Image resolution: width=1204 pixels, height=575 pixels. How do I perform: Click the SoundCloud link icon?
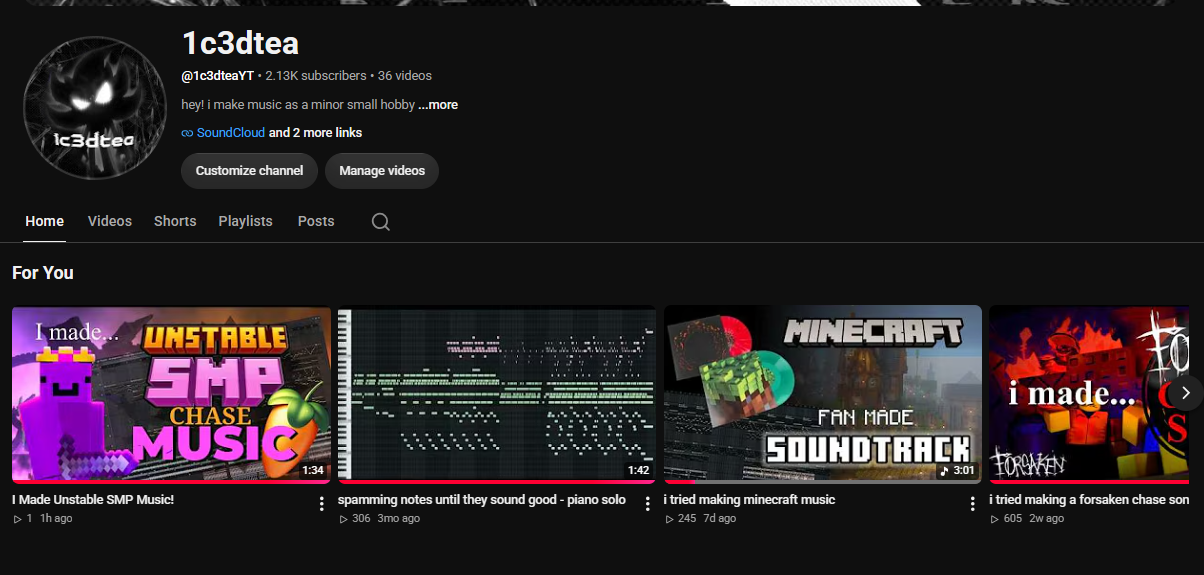click(187, 133)
